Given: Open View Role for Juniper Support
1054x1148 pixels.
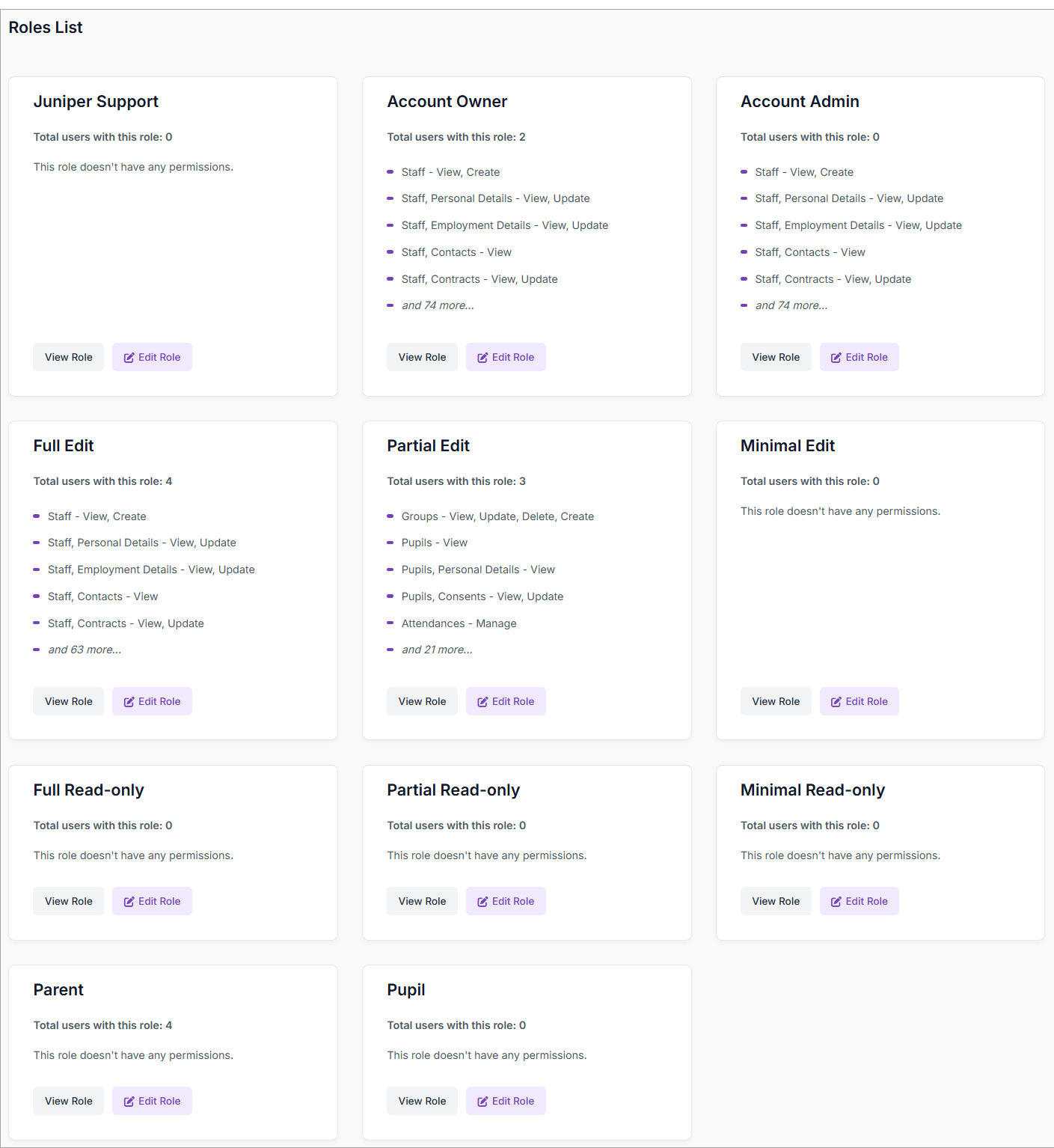Looking at the screenshot, I should click(68, 357).
